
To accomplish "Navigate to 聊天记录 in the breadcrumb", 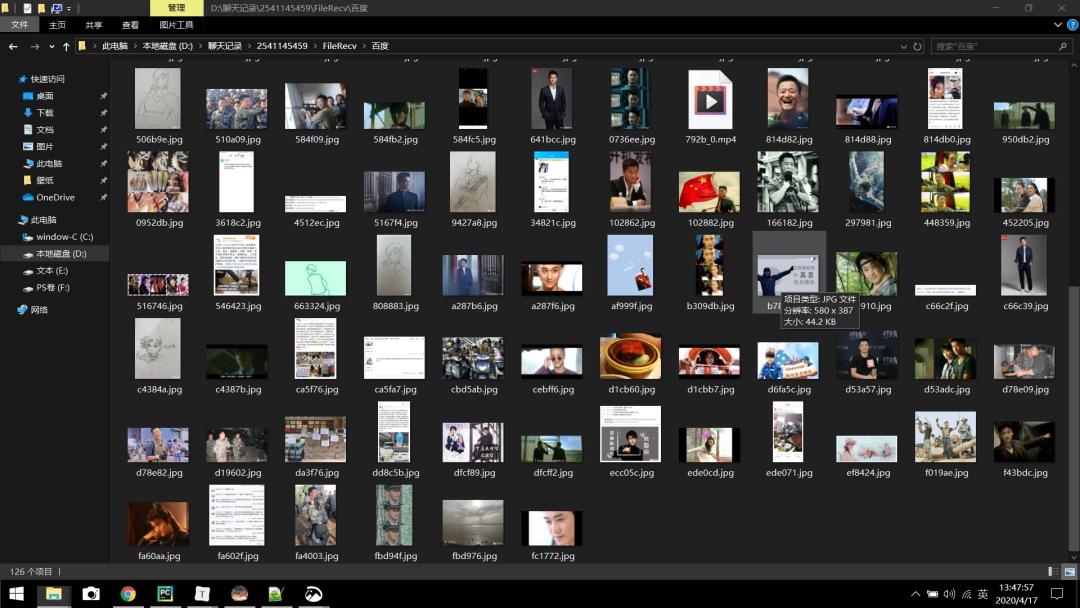I will coord(225,46).
